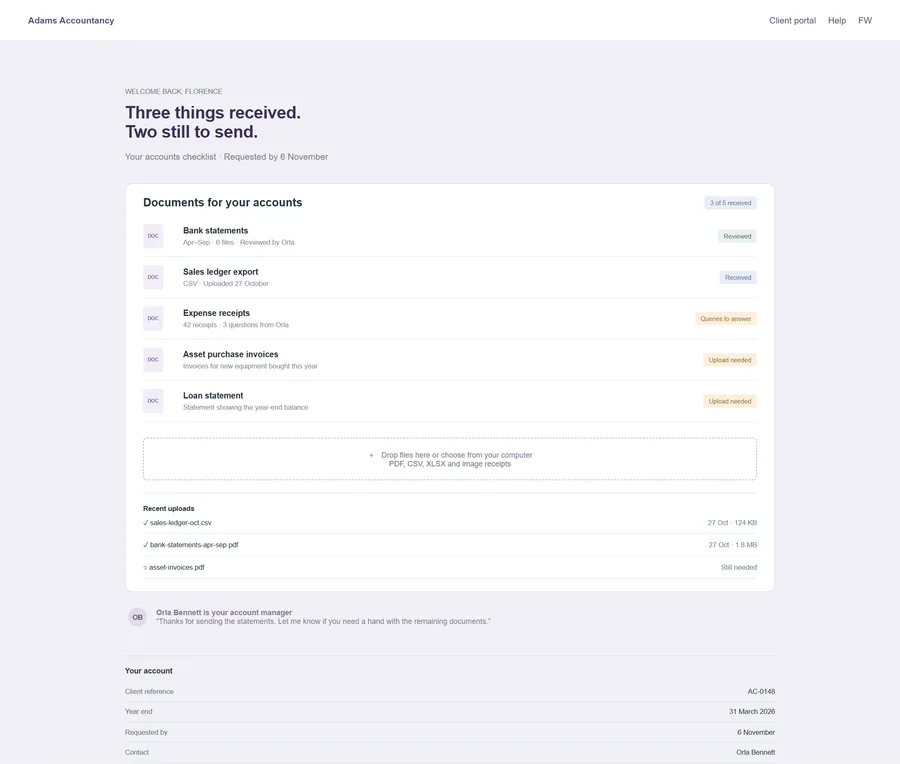The width and height of the screenshot is (900, 764).
Task: Click the 6 November value under Your account
Action: [756, 732]
